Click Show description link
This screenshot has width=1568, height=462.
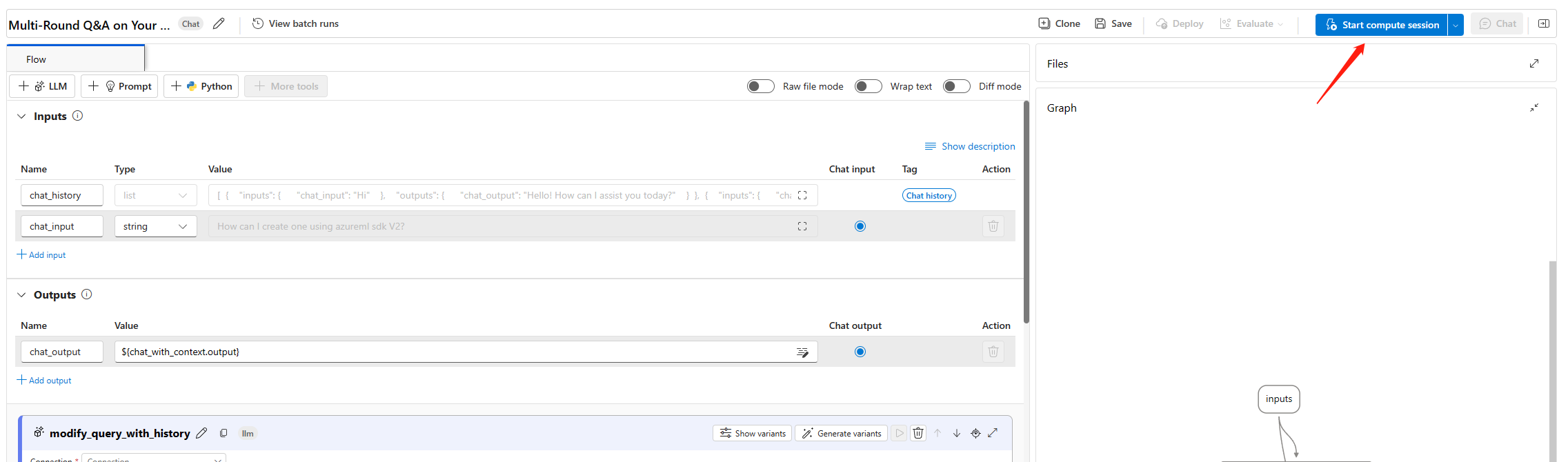(x=970, y=146)
